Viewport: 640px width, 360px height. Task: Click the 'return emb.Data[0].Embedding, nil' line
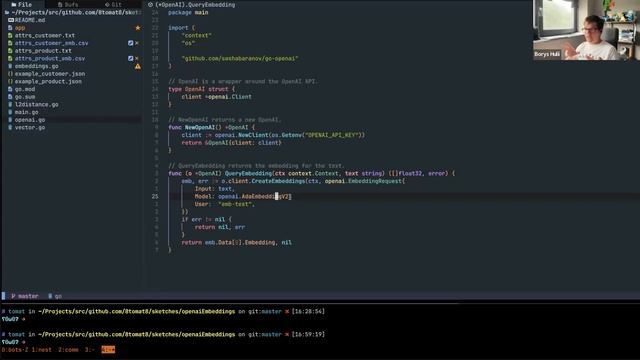(x=237, y=242)
